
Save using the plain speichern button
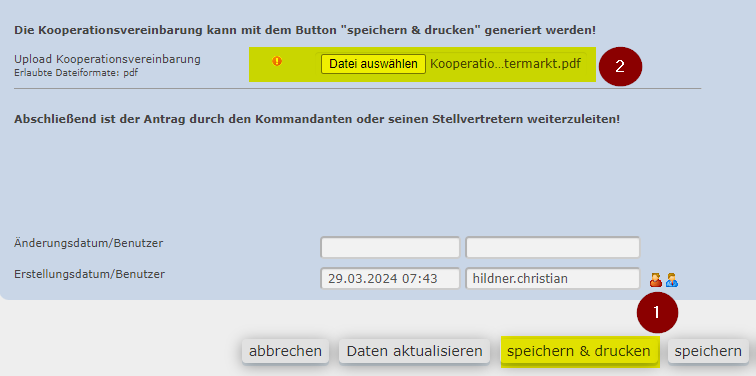pos(708,351)
